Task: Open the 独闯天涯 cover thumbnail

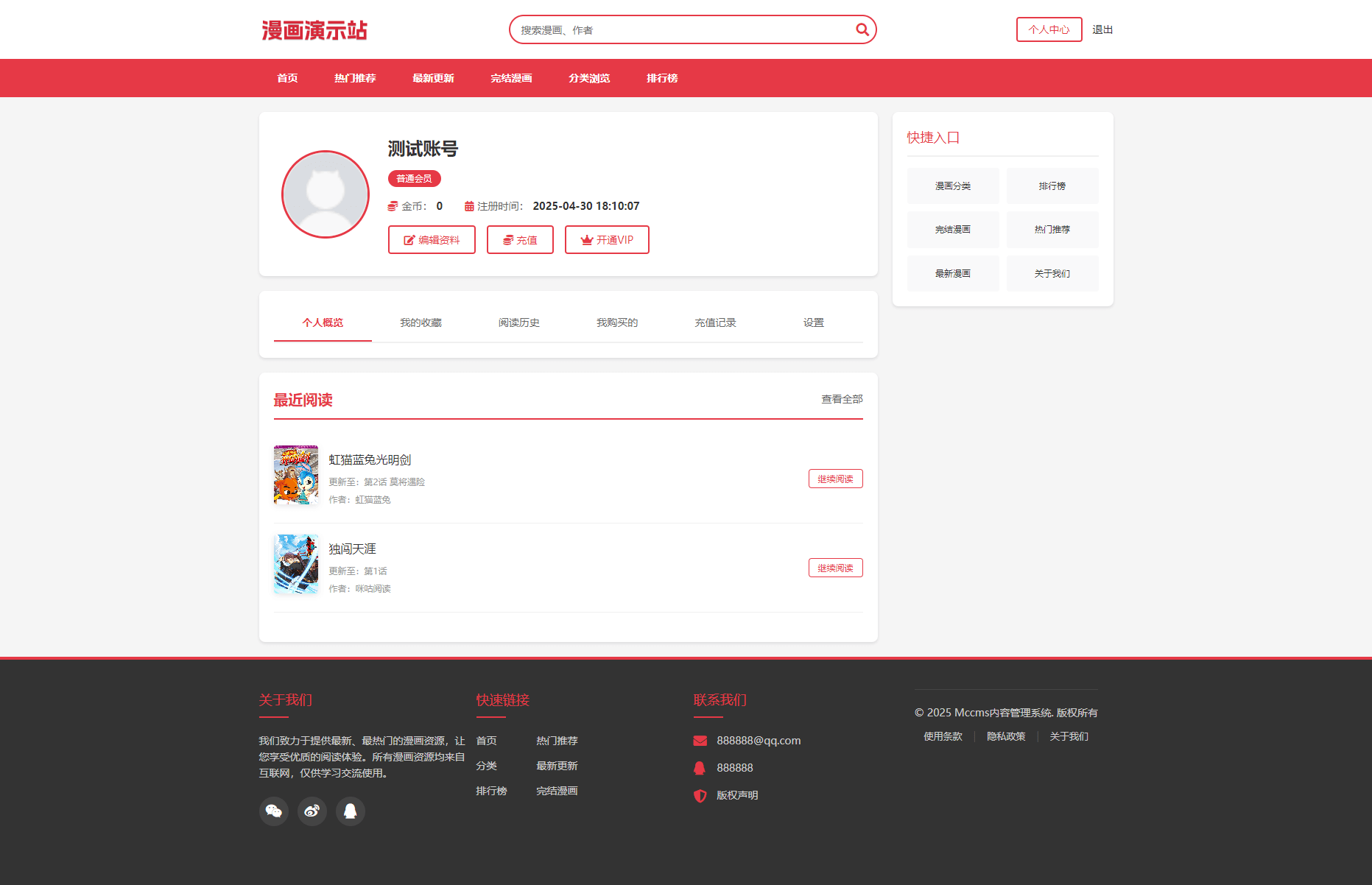Action: pyautogui.click(x=296, y=564)
